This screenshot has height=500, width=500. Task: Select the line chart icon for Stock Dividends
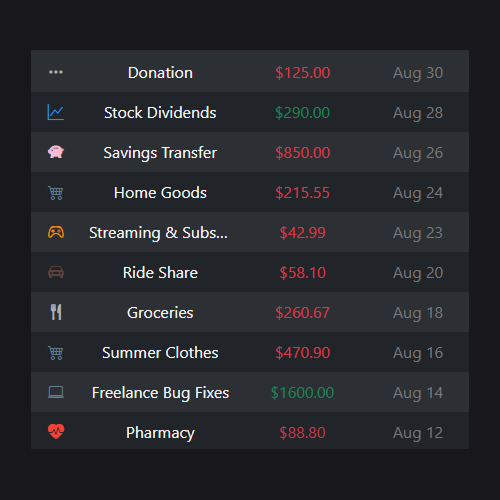tap(56, 112)
